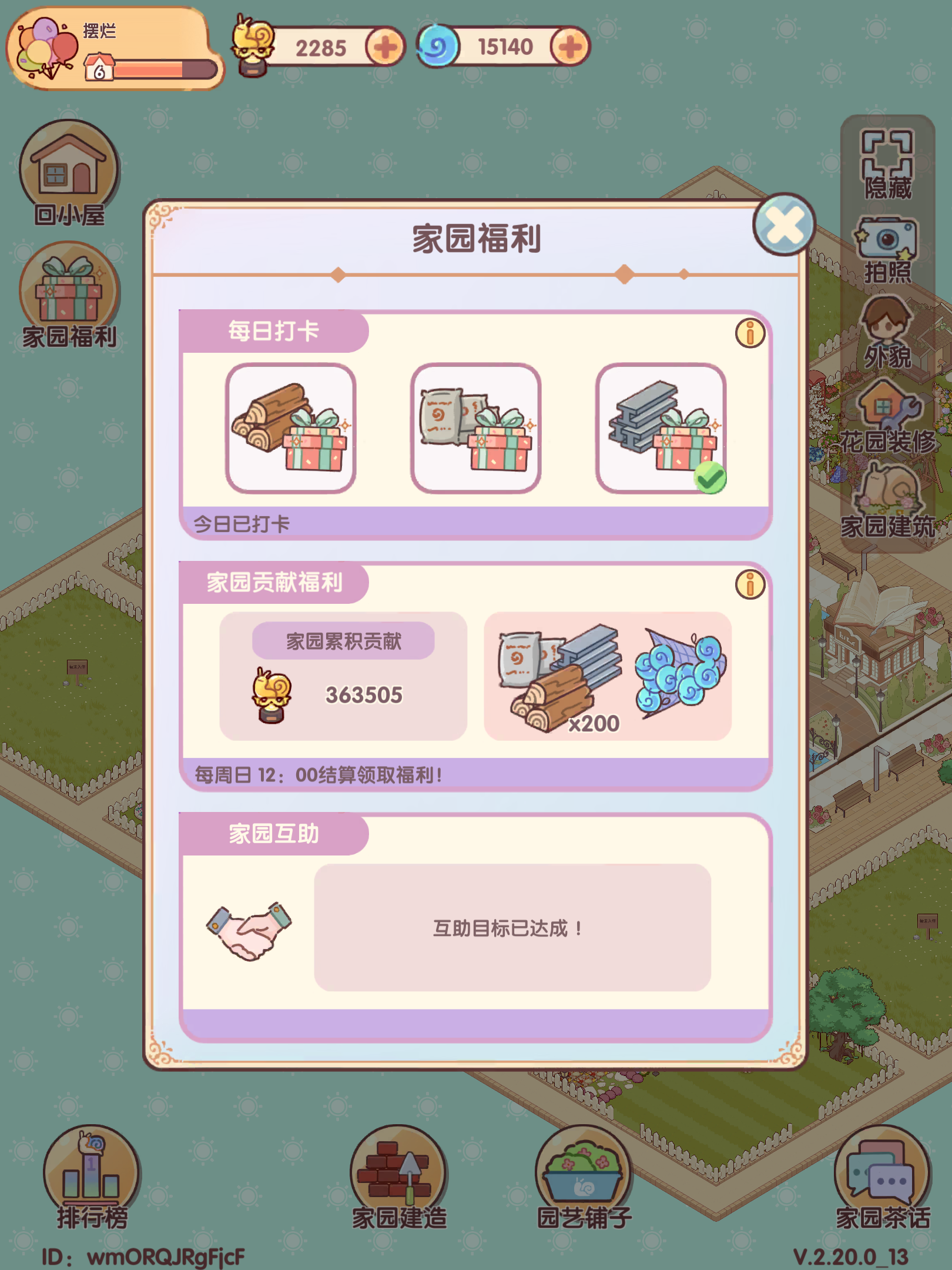Add blue swirl currency via plus button

click(x=570, y=47)
